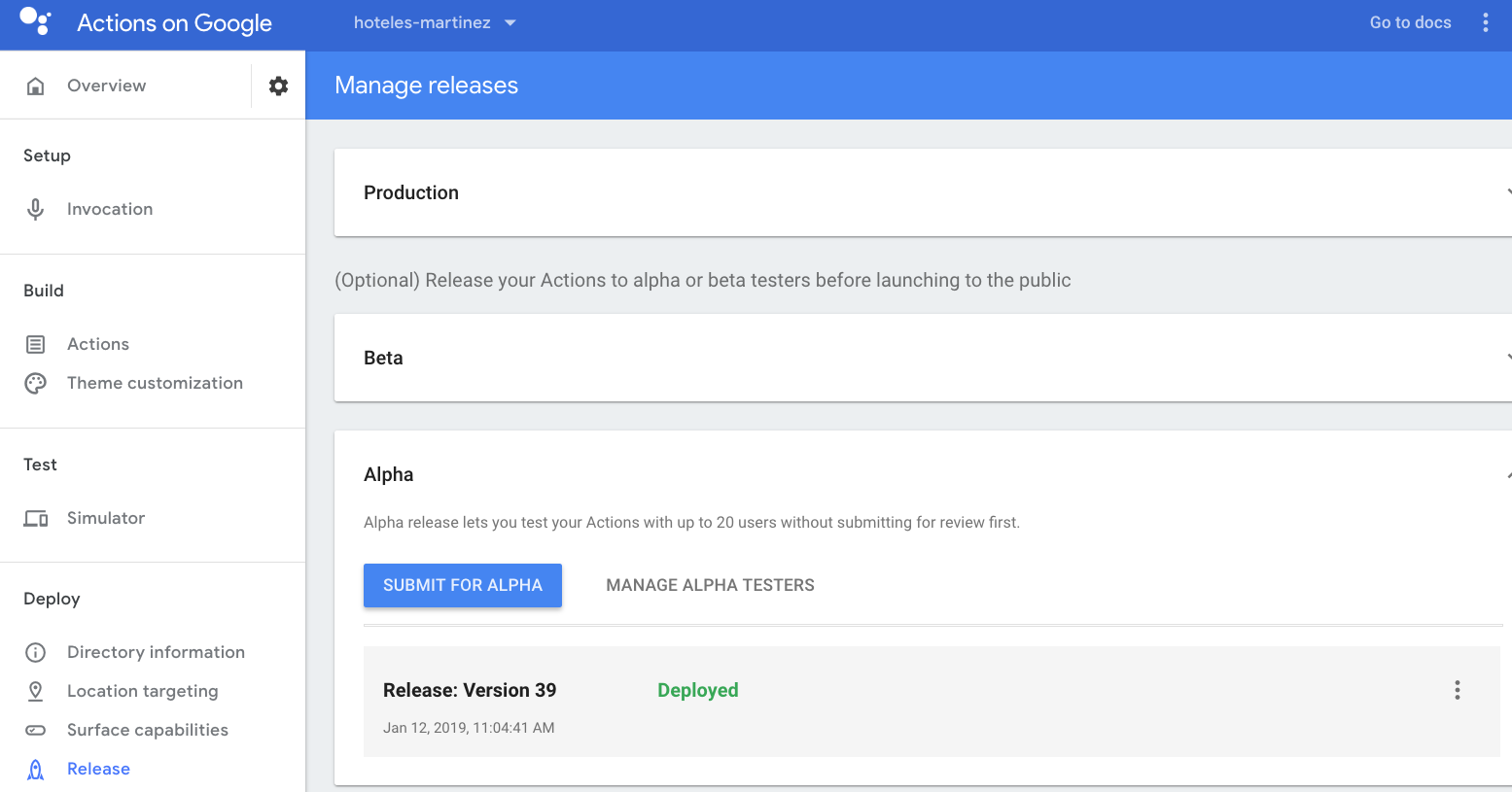Screen dimensions: 1512x792
Task: Click the Theme customization palette icon
Action: click(36, 383)
